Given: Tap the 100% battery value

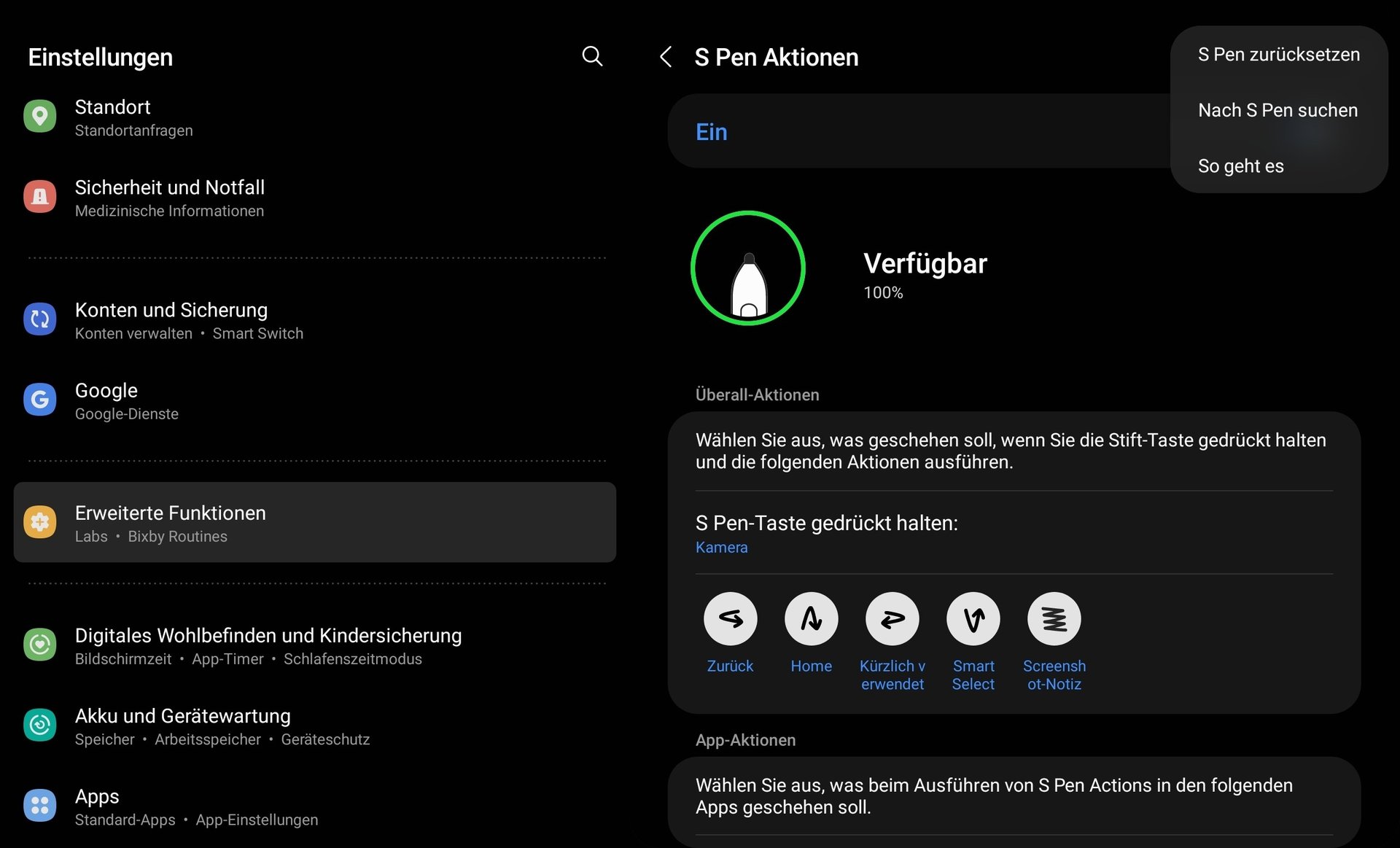Looking at the screenshot, I should (x=883, y=292).
